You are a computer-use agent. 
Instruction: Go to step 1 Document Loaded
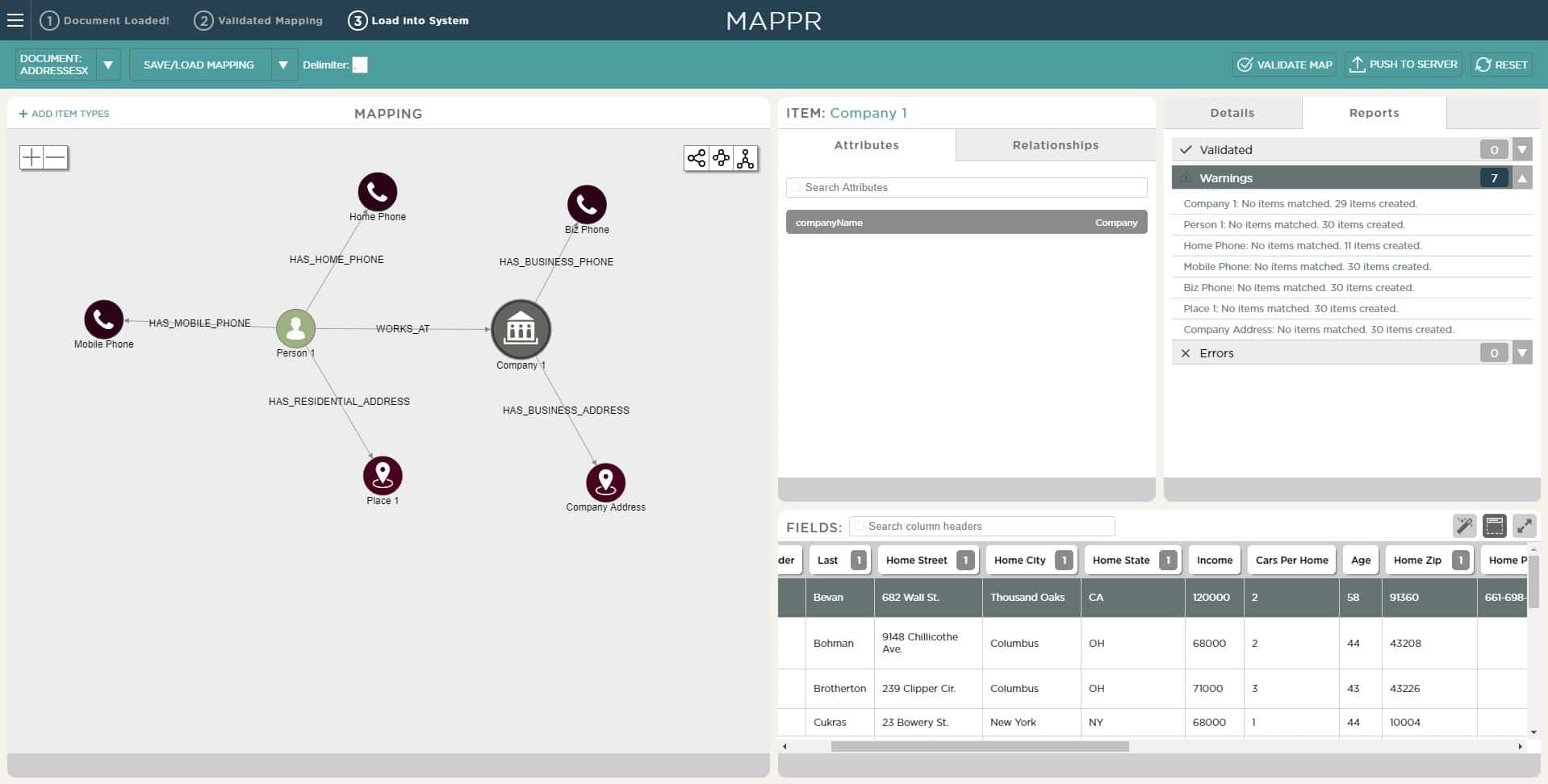(105, 20)
